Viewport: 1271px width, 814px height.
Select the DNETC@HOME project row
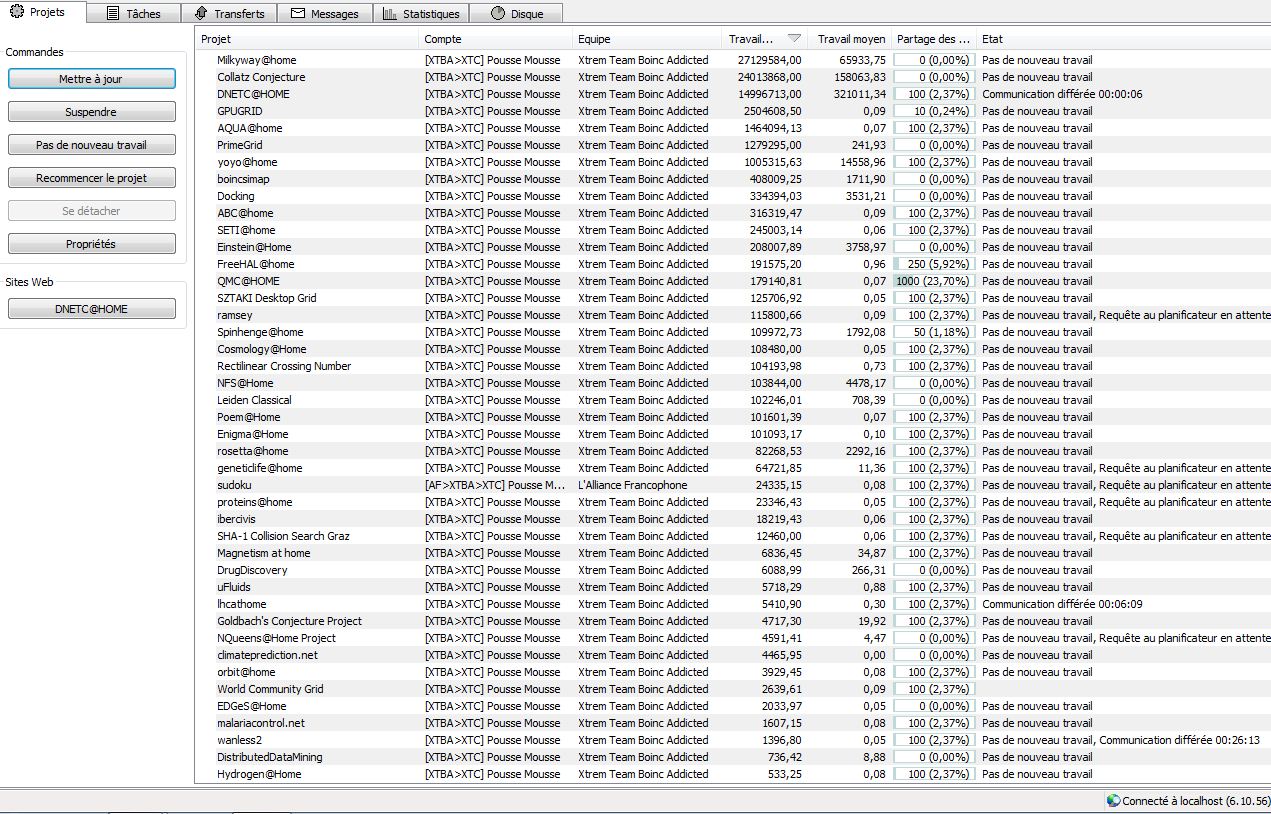[x=733, y=94]
